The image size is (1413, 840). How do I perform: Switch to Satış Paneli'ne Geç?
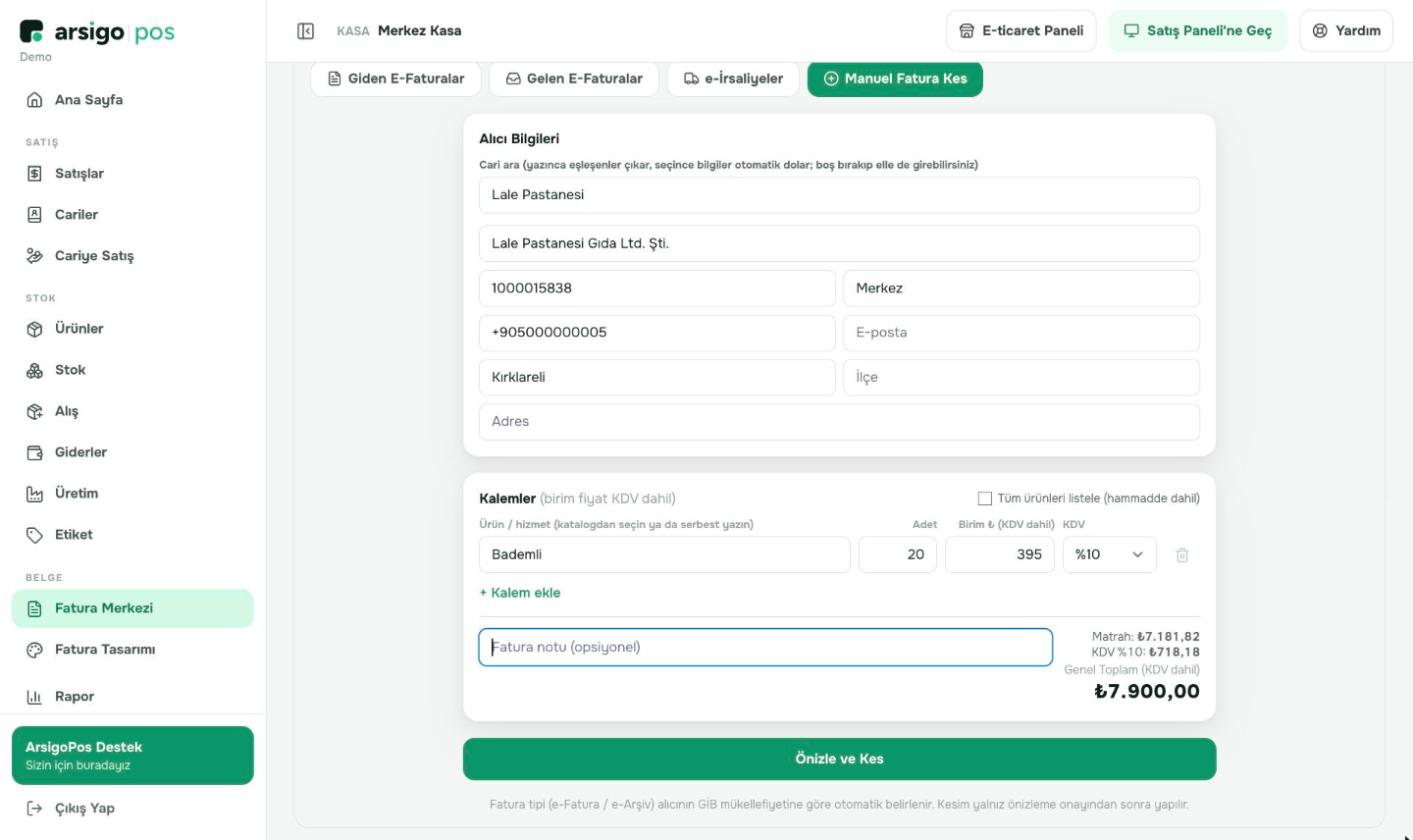(x=1198, y=31)
